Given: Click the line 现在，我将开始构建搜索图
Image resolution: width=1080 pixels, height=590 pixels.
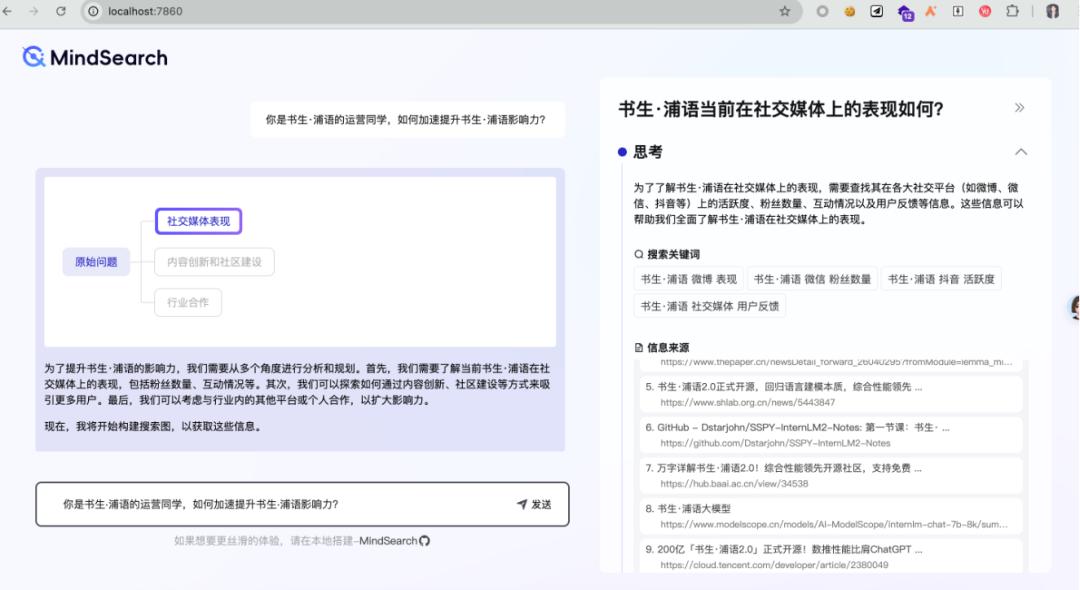Looking at the screenshot, I should click(154, 426).
